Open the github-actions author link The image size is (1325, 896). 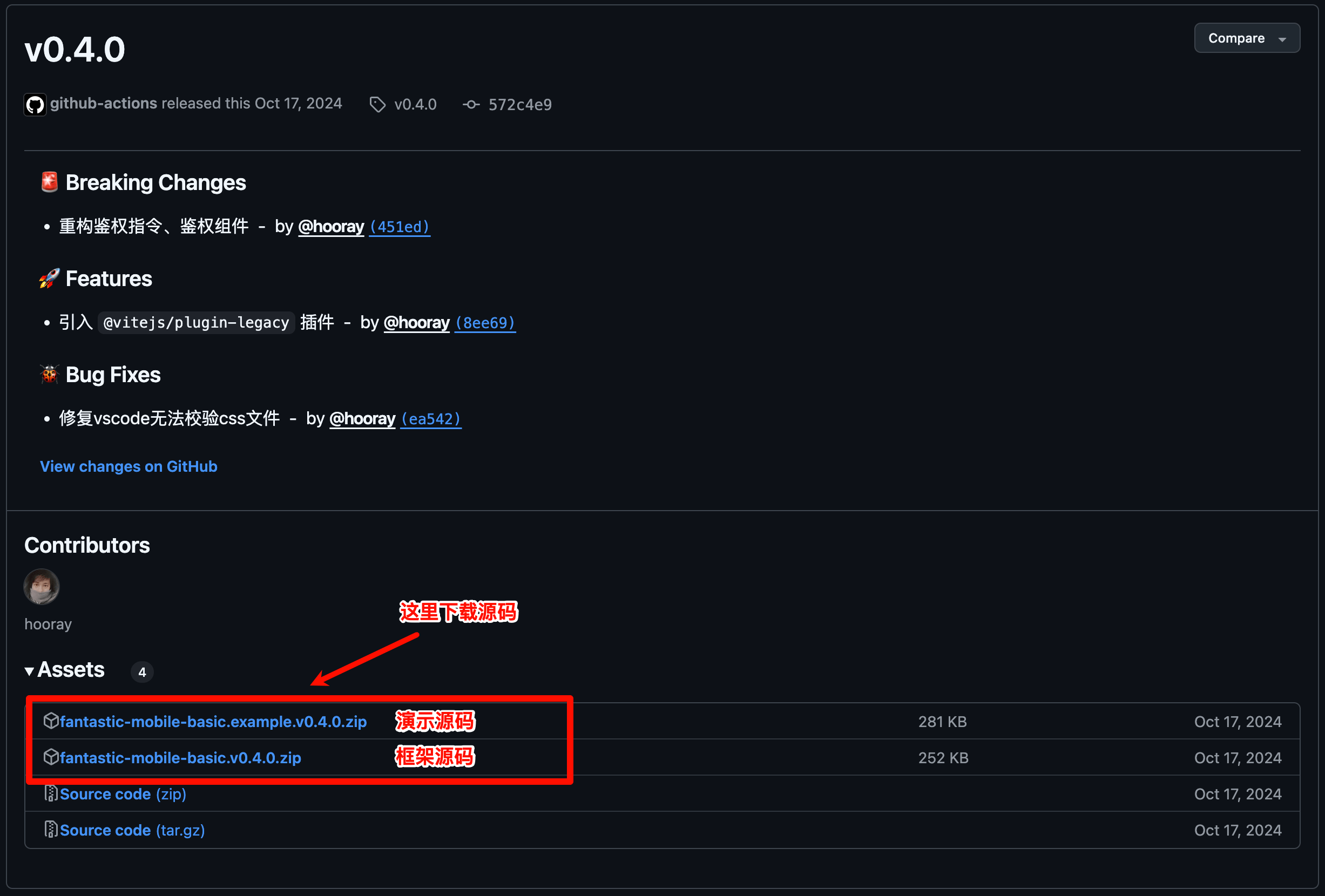pos(103,103)
